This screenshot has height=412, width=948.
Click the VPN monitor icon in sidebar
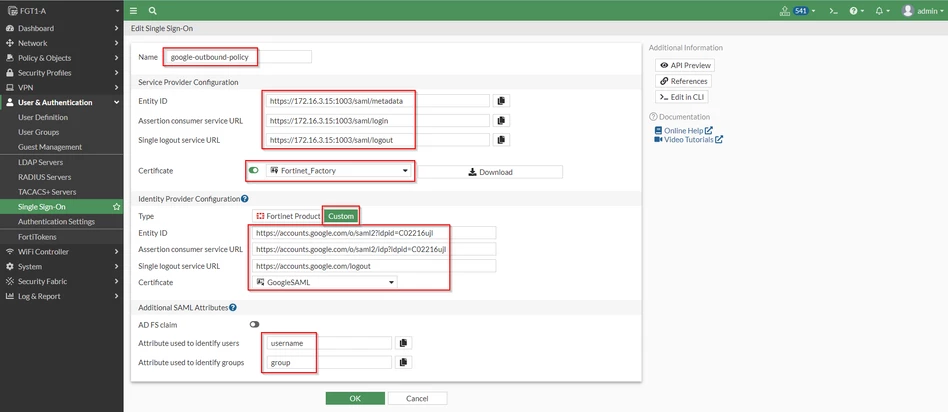coord(10,88)
